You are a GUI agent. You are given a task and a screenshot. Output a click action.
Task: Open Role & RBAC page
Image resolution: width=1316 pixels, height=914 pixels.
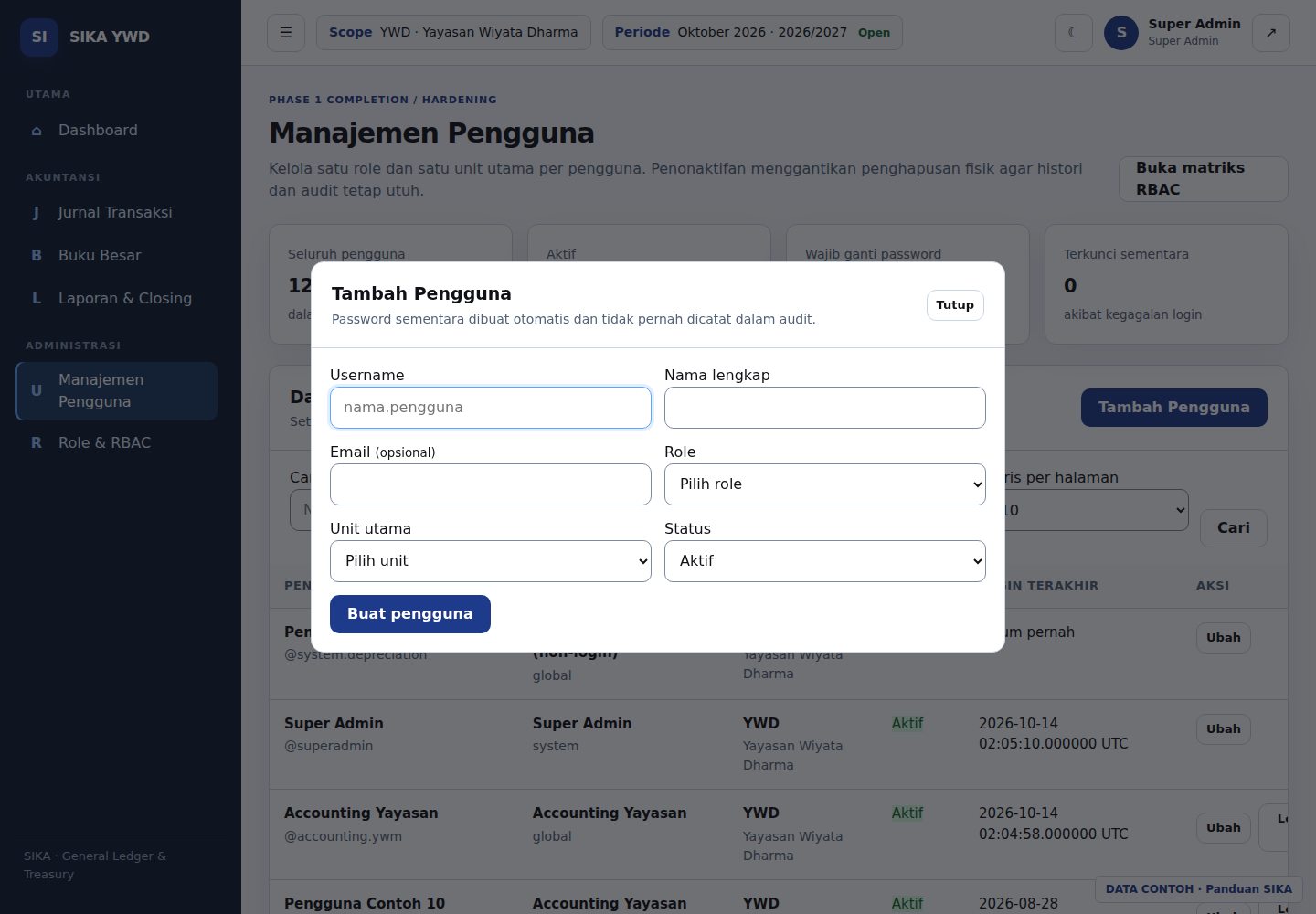tap(117, 443)
